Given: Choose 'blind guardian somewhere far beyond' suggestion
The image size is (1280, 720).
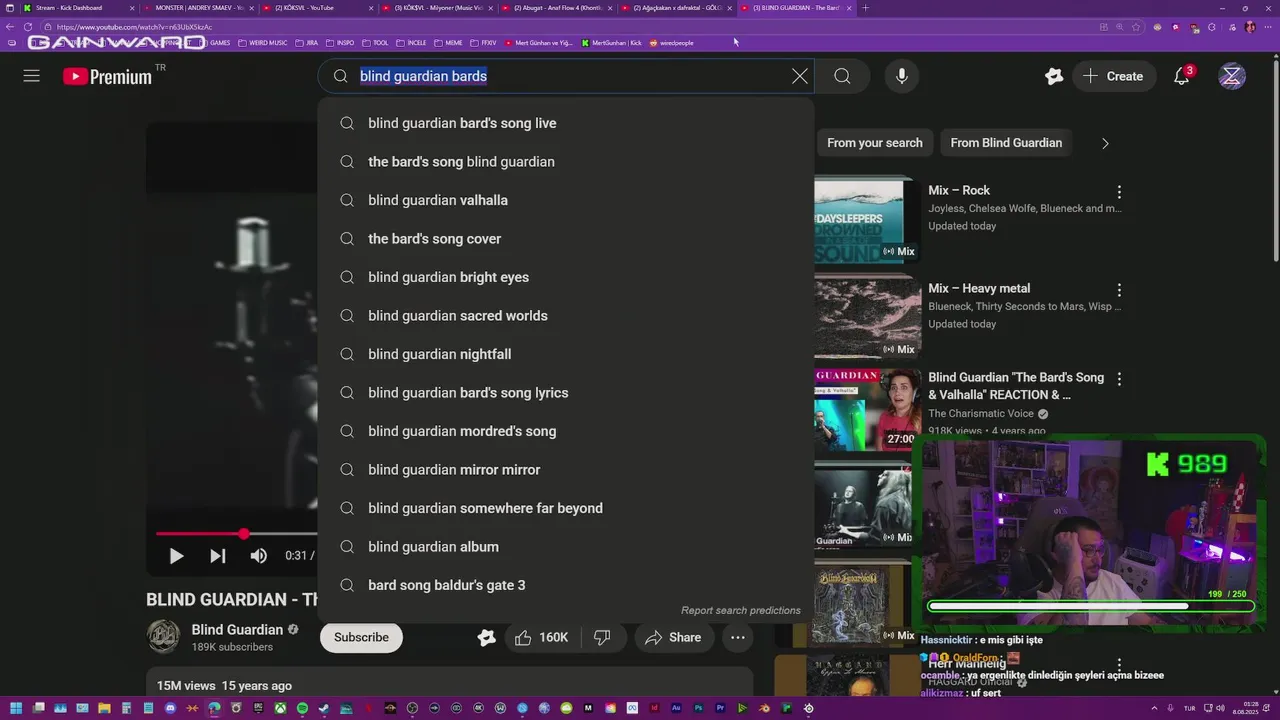Looking at the screenshot, I should 566,508.
